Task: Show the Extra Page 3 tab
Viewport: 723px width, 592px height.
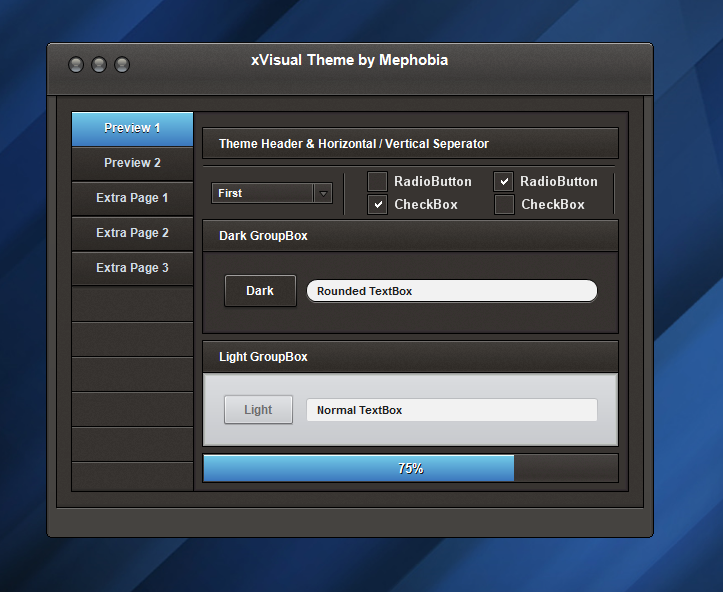Action: pyautogui.click(x=132, y=268)
